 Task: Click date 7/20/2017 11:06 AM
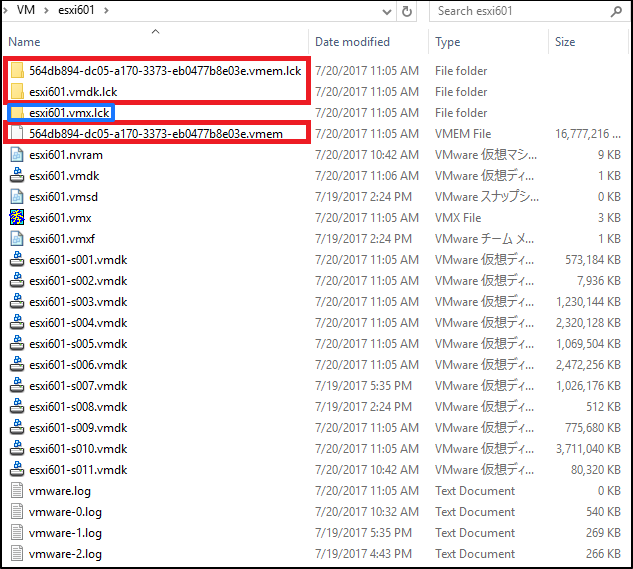click(367, 176)
